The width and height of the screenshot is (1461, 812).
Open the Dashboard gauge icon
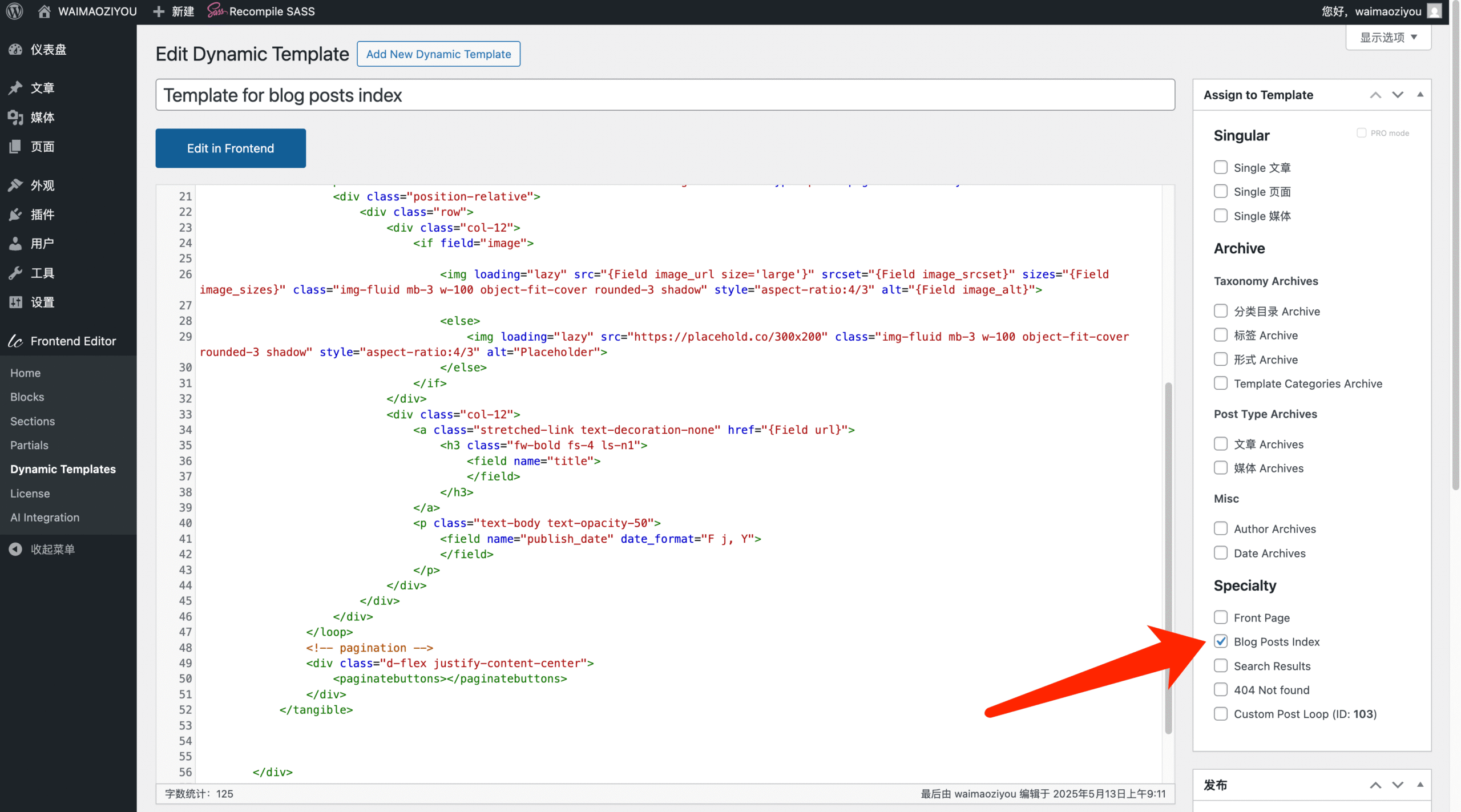pos(15,50)
